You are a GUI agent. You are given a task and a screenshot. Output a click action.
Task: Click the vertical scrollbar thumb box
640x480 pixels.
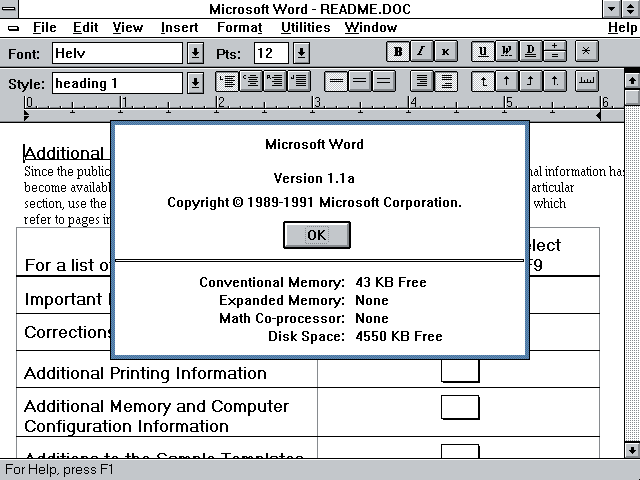click(632, 97)
